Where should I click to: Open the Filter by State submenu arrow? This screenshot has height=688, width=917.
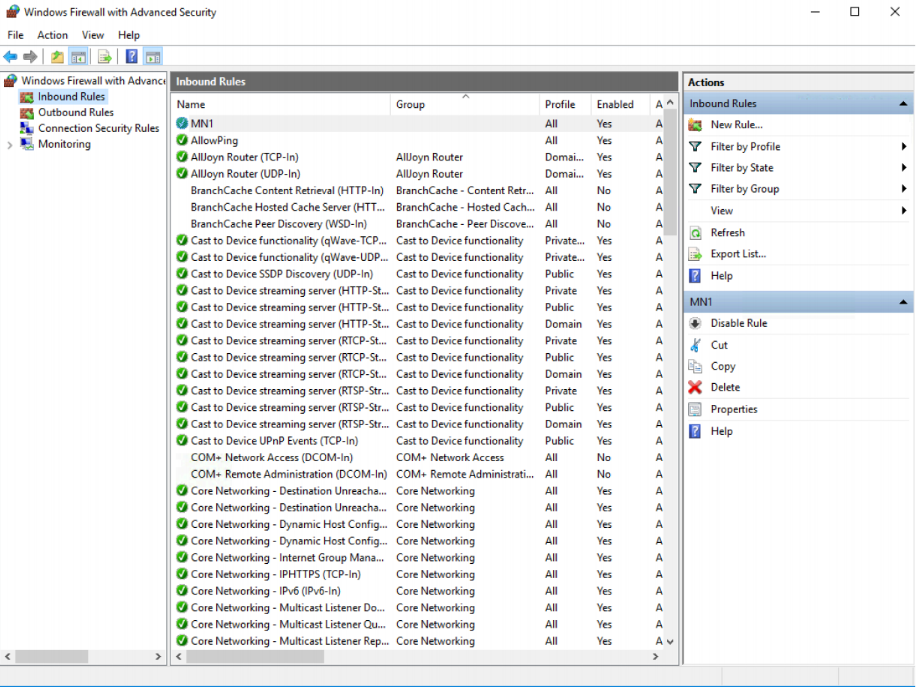point(904,168)
